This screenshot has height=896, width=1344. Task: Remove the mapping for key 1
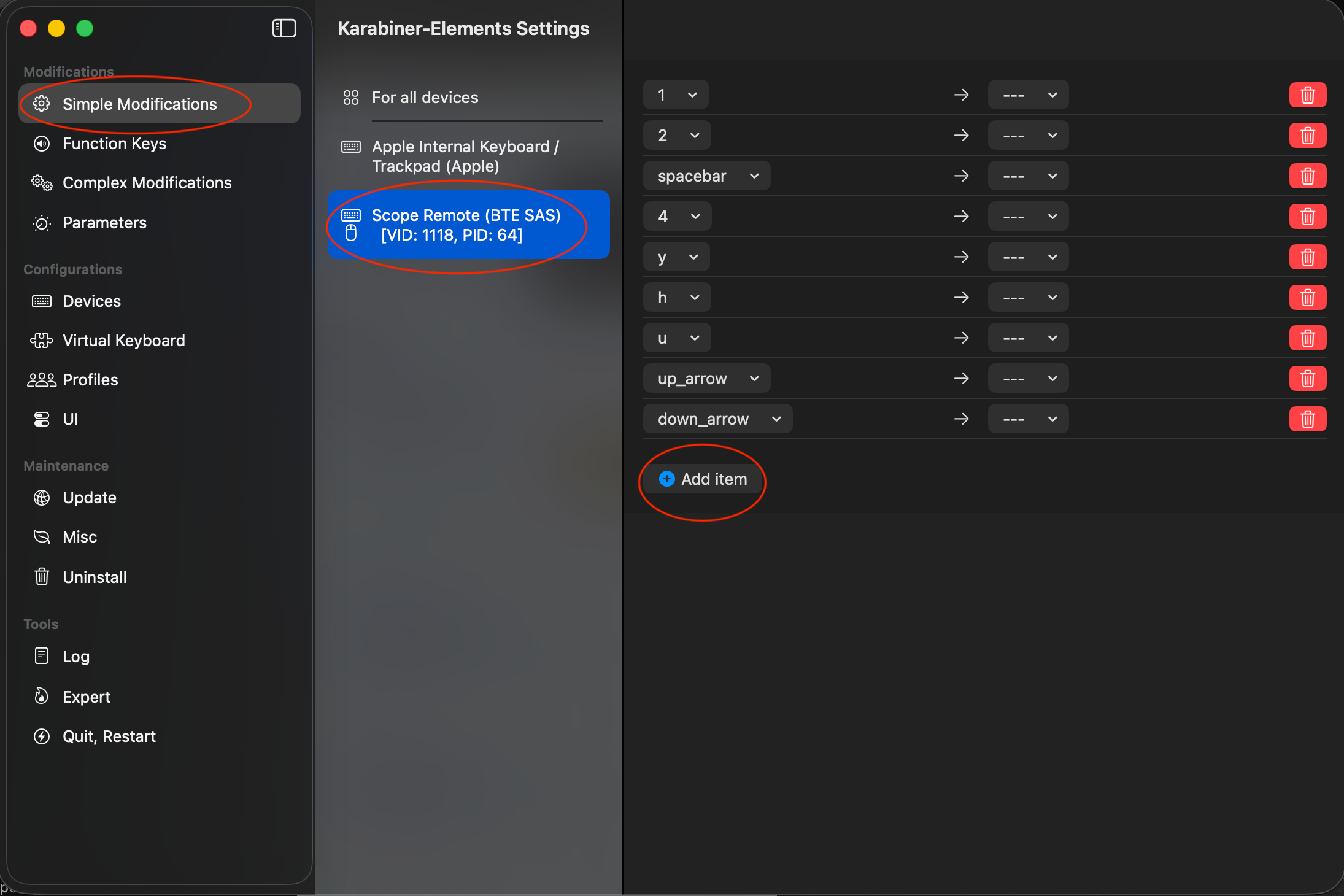click(x=1307, y=95)
